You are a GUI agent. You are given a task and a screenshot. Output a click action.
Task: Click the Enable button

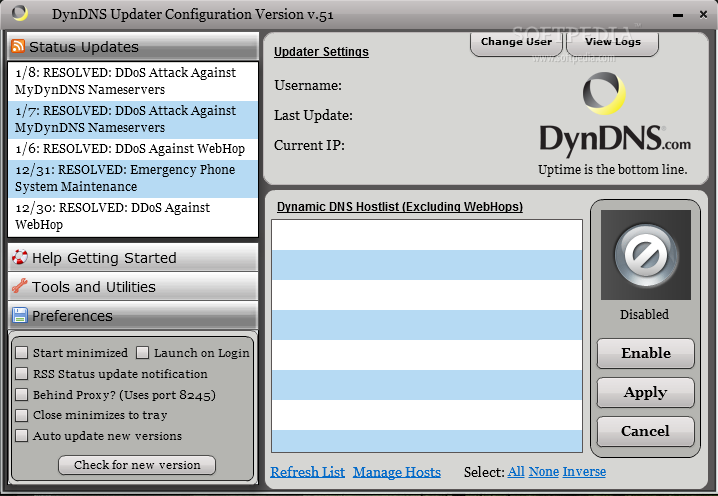point(646,353)
